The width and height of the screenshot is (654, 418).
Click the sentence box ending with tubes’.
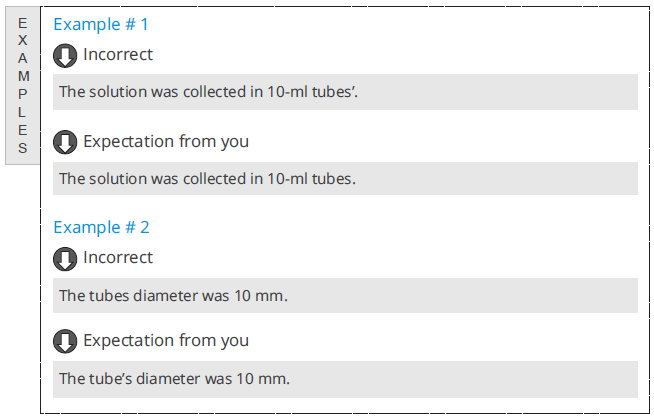[x=345, y=92]
